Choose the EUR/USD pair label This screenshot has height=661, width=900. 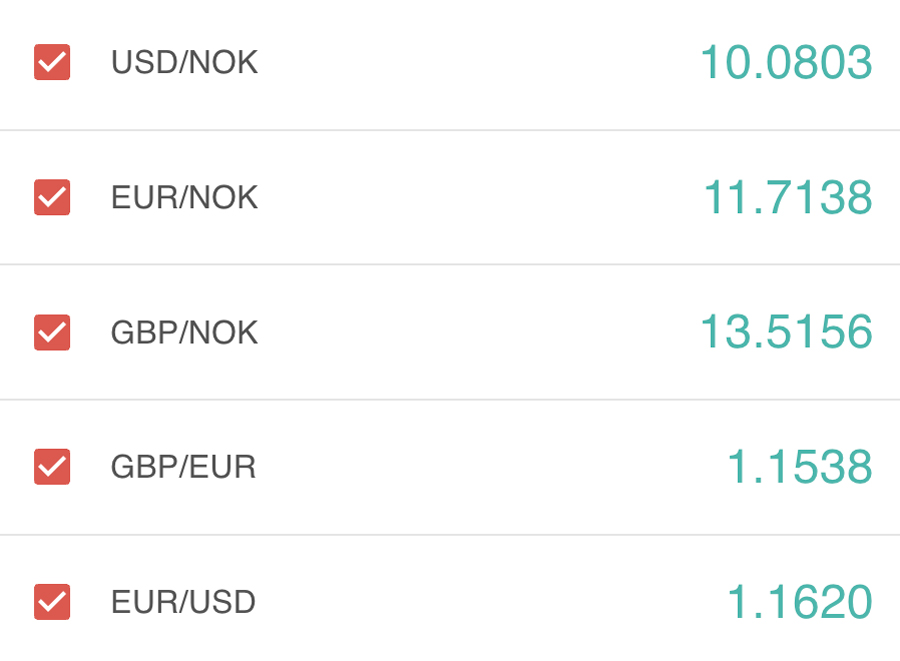(x=183, y=602)
